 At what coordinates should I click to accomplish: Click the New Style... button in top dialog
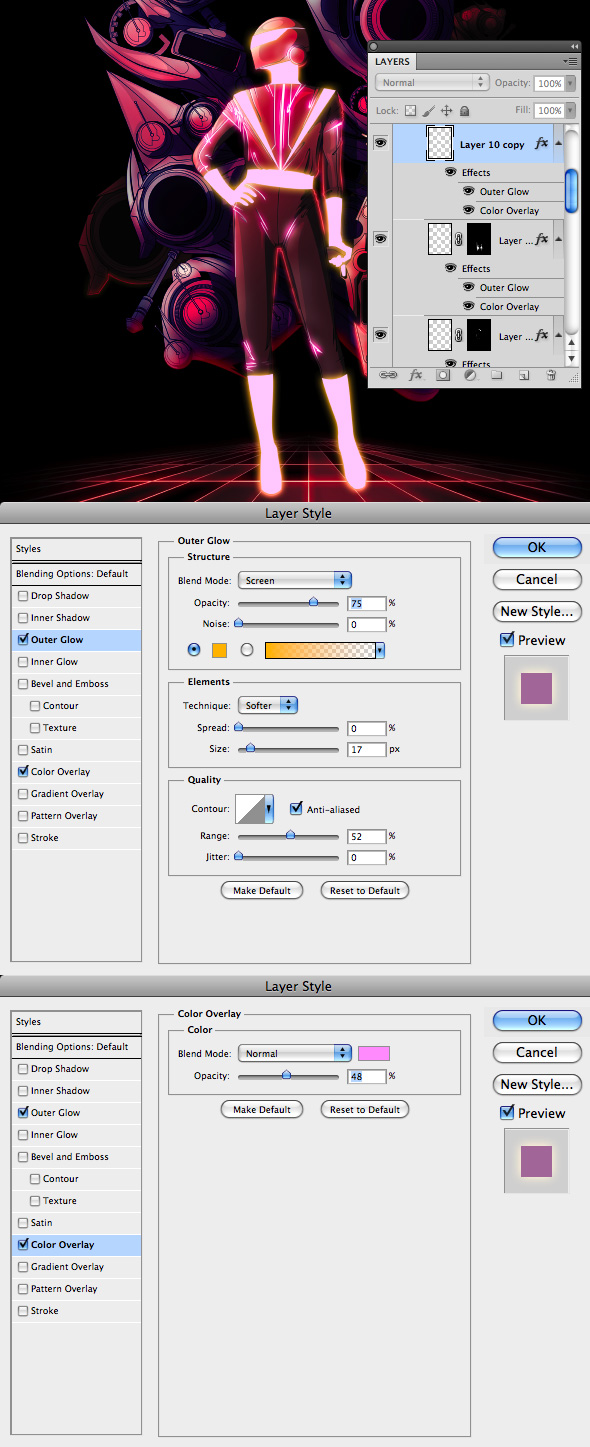(x=537, y=611)
